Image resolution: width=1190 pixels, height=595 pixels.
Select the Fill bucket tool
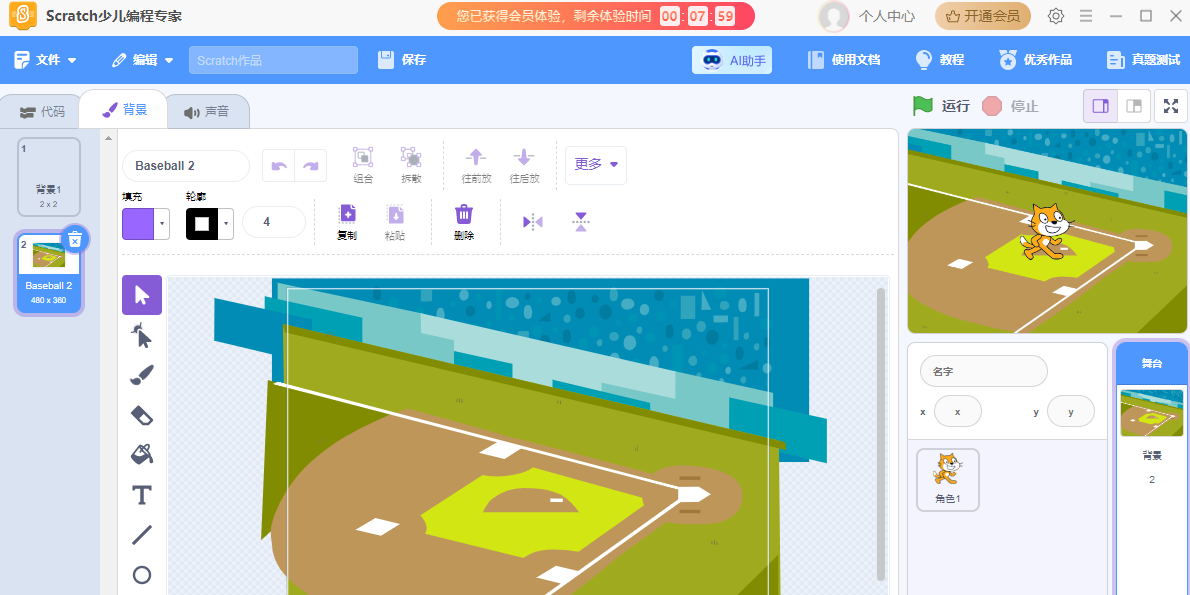[141, 454]
